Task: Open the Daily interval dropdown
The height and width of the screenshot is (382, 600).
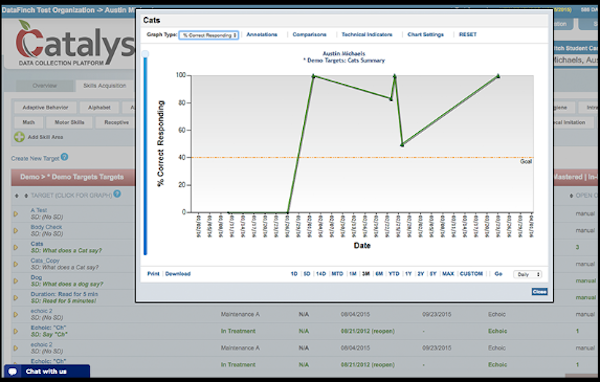Action: click(x=528, y=274)
